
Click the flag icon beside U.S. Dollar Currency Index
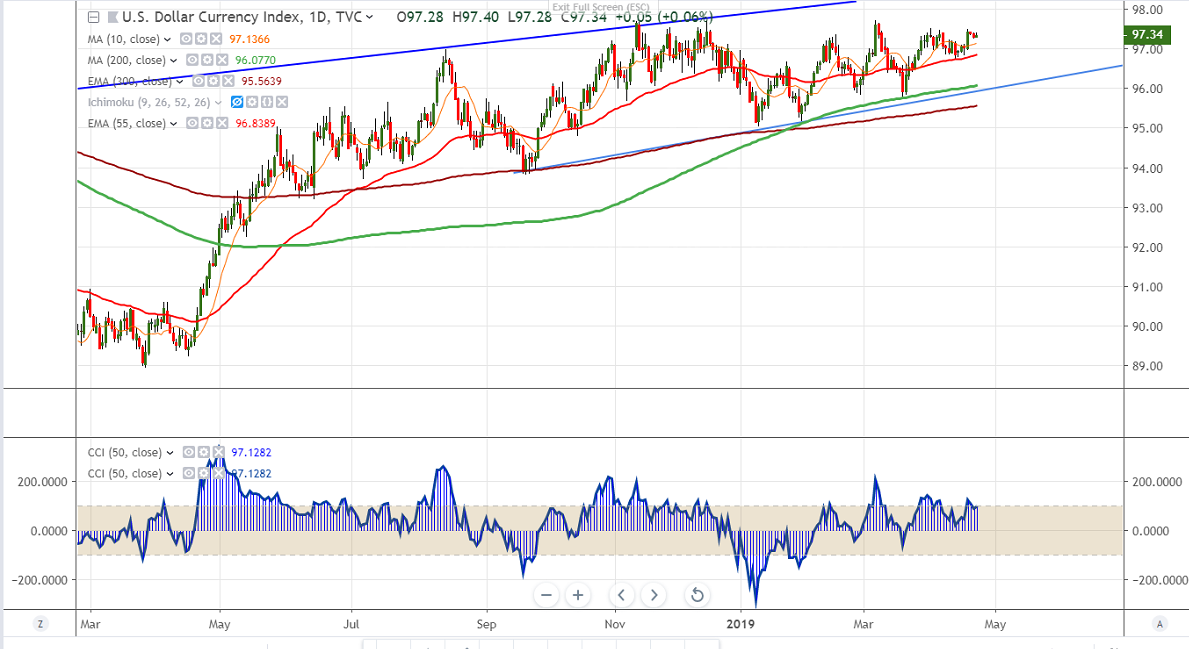click(112, 17)
